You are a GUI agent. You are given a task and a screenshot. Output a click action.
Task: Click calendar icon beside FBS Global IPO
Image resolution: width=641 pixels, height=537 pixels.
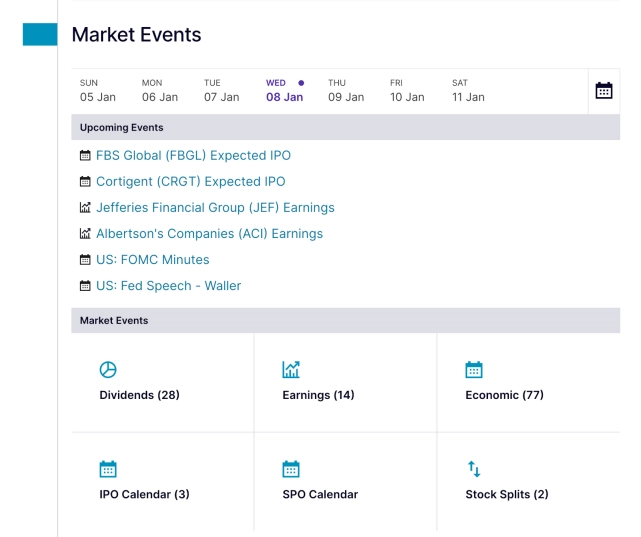(x=85, y=156)
